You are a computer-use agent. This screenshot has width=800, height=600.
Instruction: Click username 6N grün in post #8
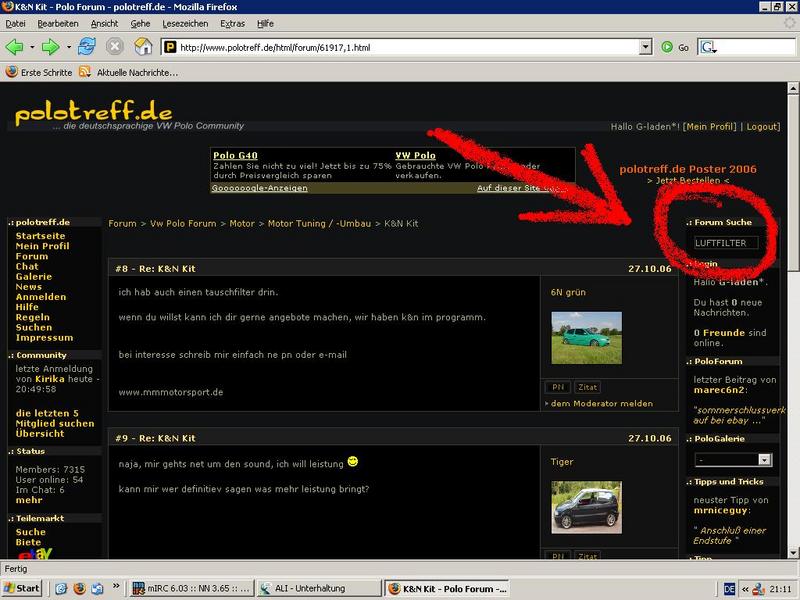(568, 292)
